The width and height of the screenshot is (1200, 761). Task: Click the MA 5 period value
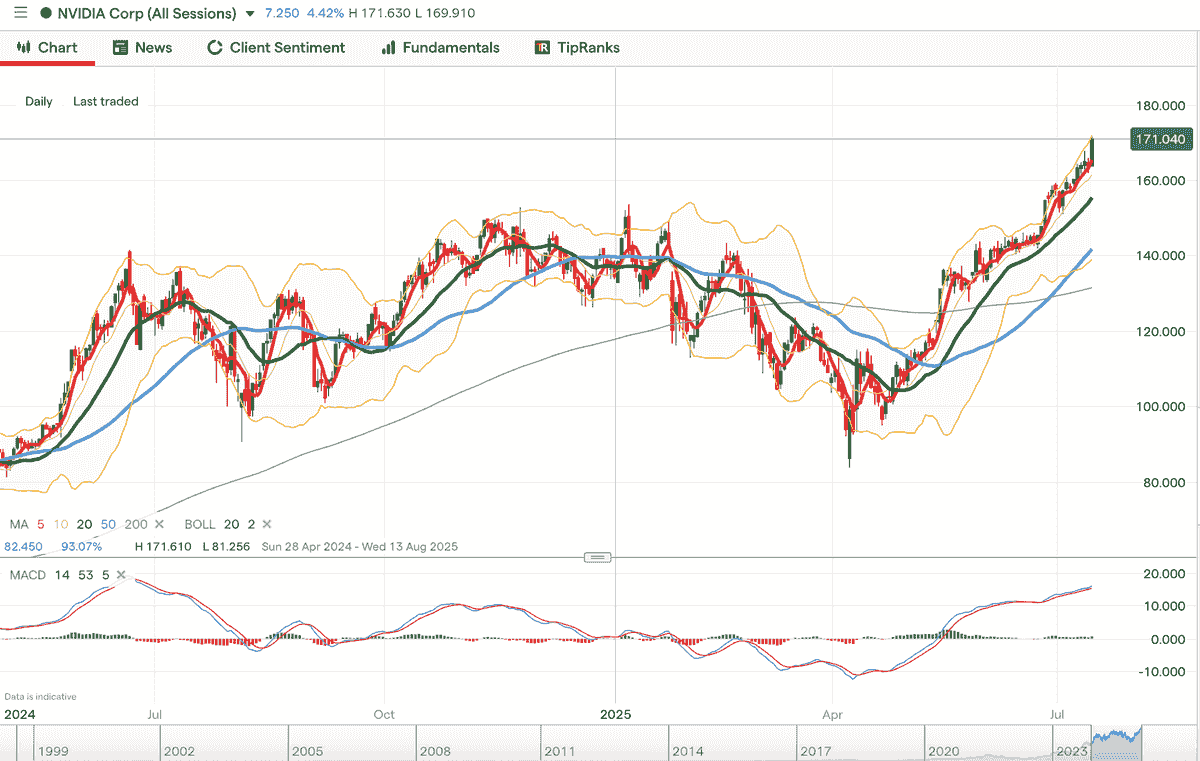pos(39,524)
